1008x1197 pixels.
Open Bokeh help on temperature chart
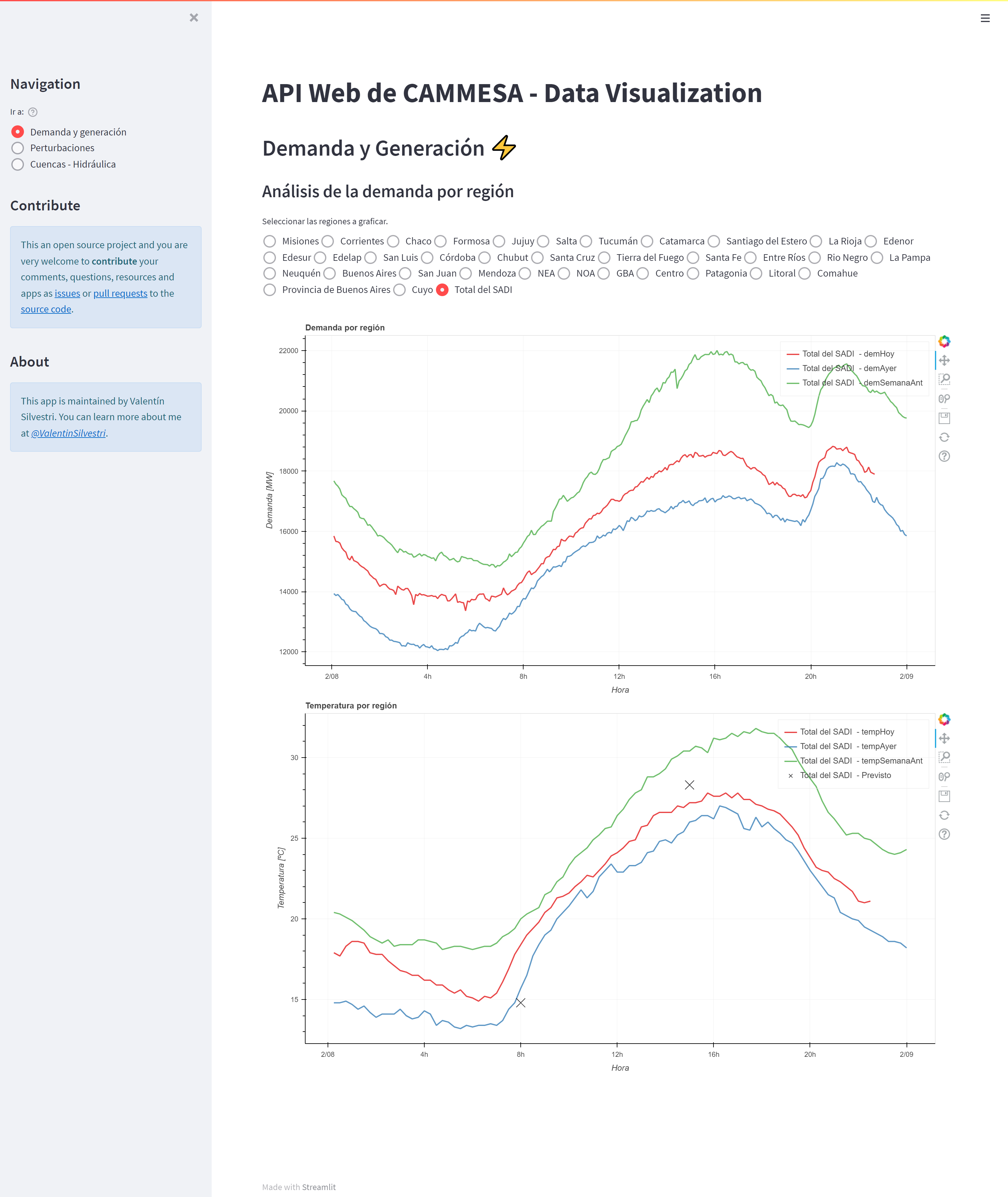coord(944,834)
